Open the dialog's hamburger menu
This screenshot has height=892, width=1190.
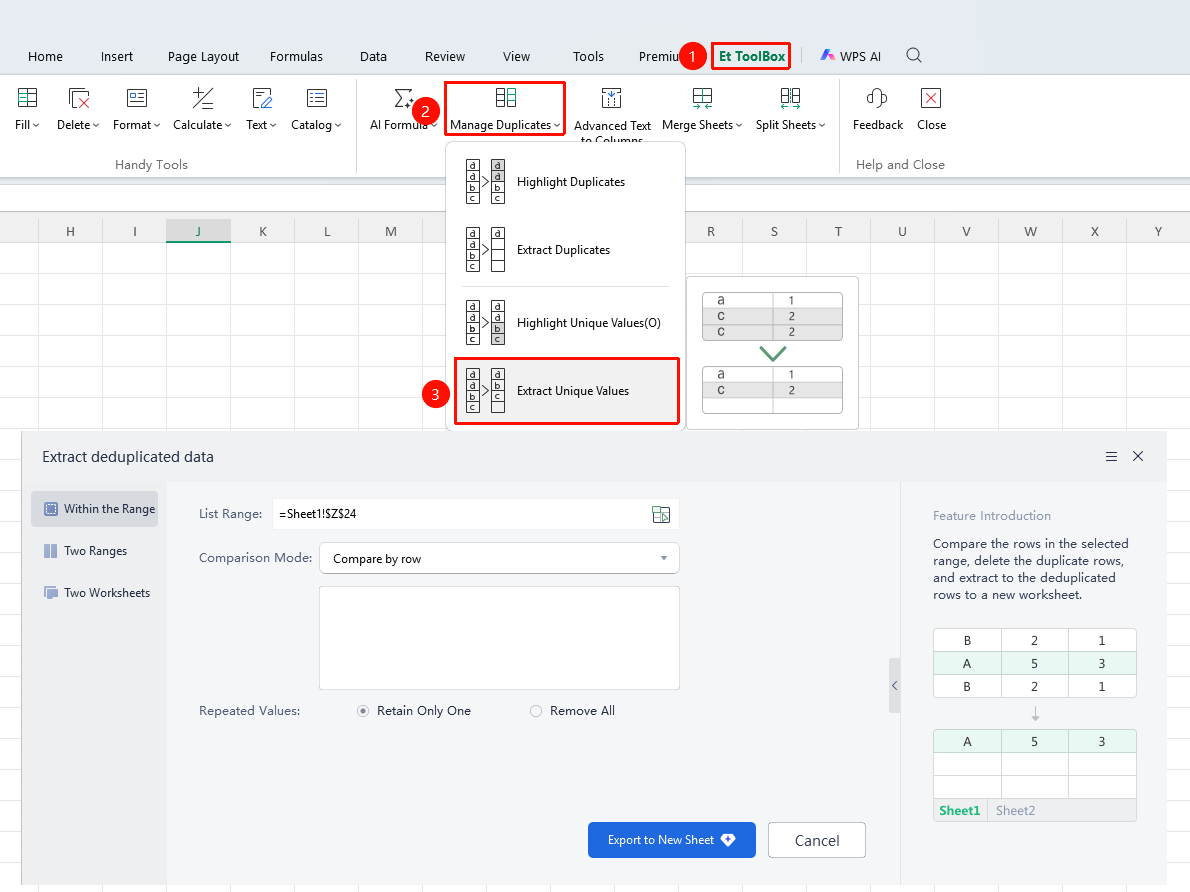pyautogui.click(x=1111, y=456)
